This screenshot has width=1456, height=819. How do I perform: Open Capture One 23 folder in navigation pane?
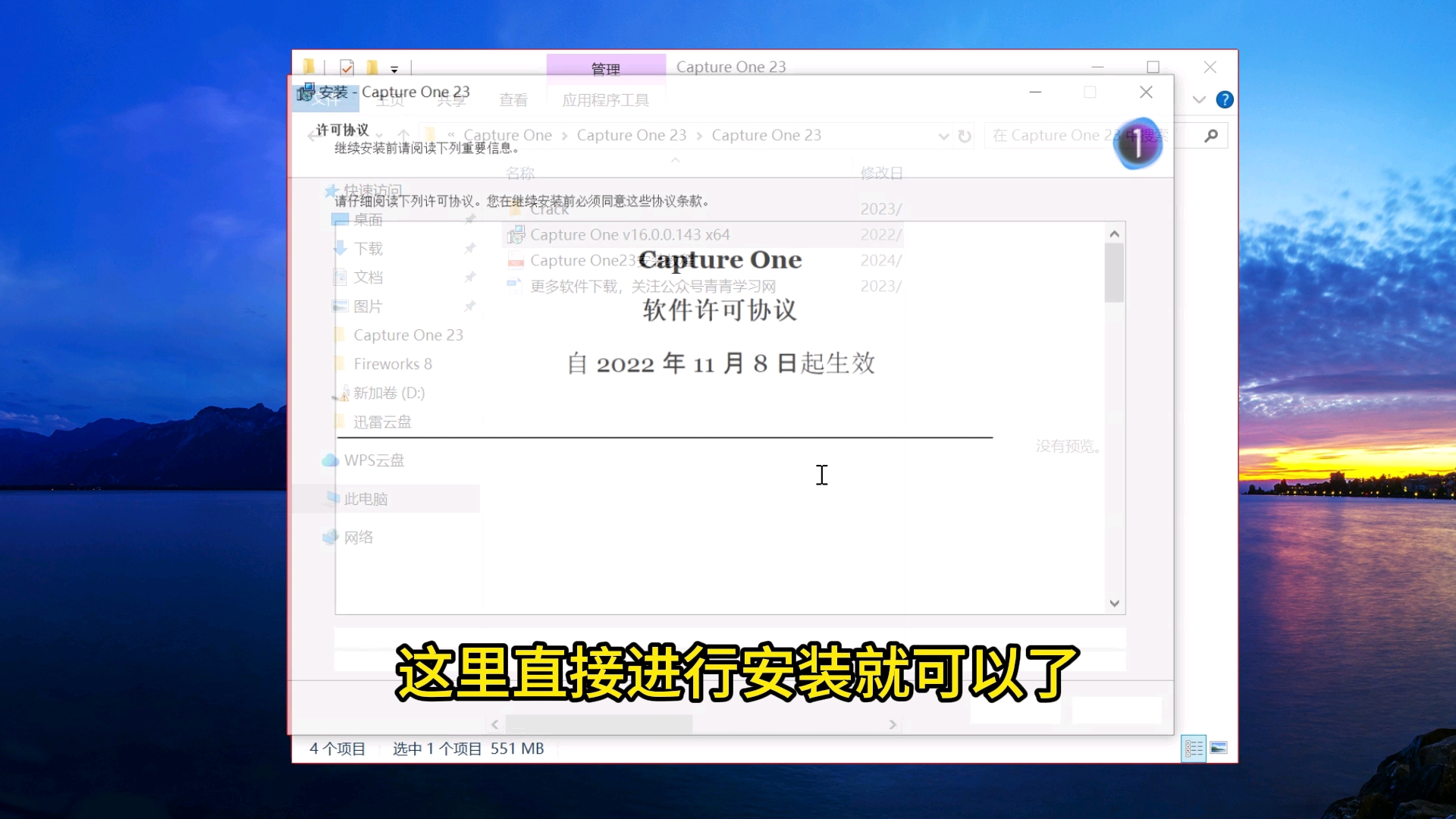(x=408, y=335)
